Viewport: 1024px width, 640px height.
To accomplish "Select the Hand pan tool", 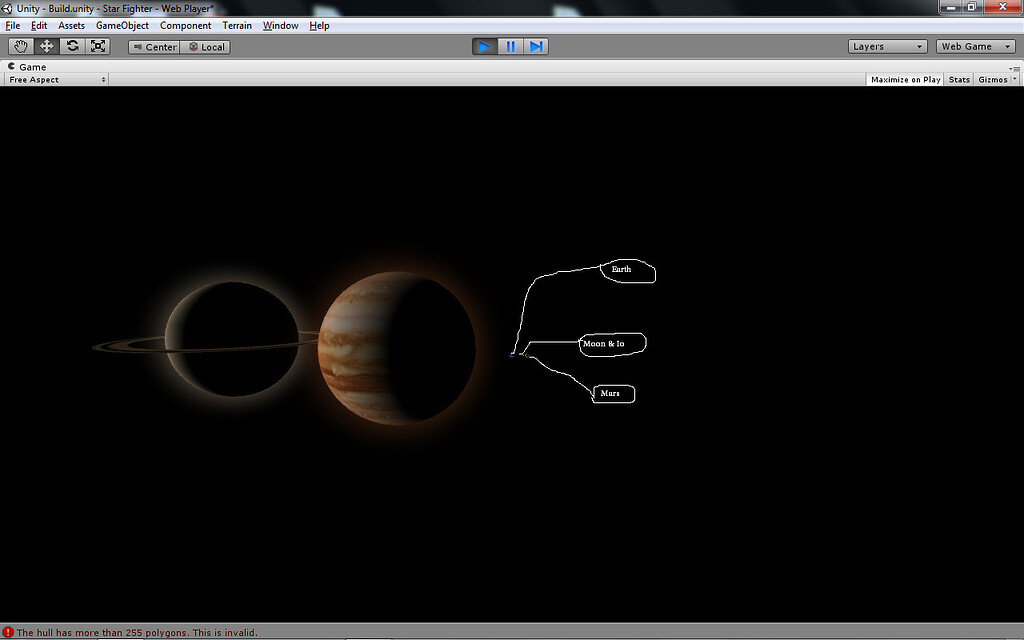I will pyautogui.click(x=20, y=46).
